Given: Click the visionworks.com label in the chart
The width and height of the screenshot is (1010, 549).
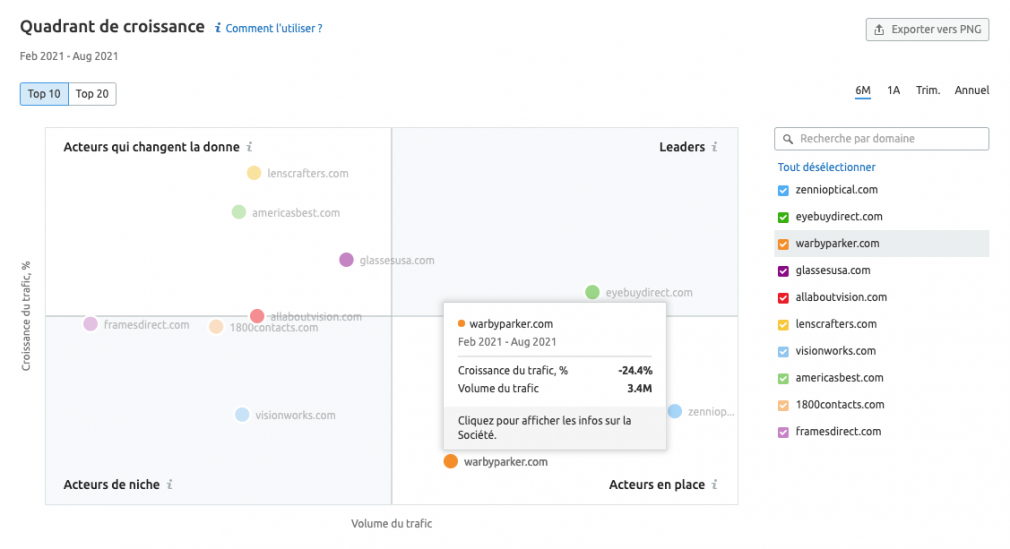Looking at the screenshot, I should click(x=295, y=415).
